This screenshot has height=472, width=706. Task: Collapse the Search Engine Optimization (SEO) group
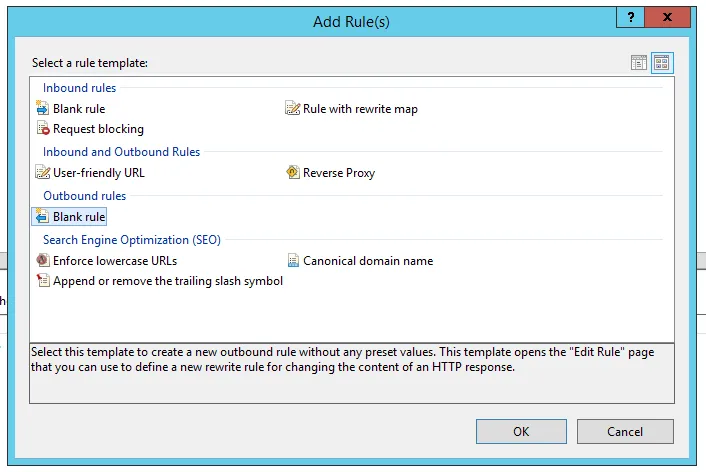pyautogui.click(x=131, y=240)
